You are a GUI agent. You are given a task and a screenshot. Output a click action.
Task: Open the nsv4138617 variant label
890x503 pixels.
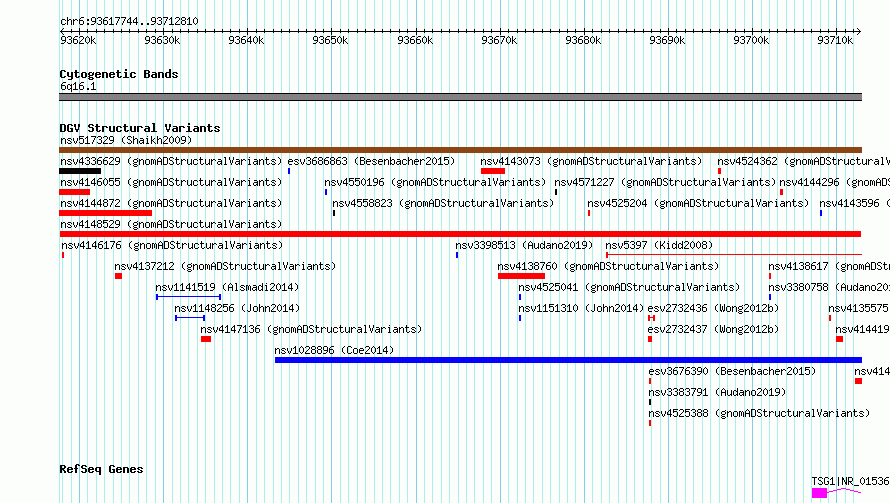[829, 266]
